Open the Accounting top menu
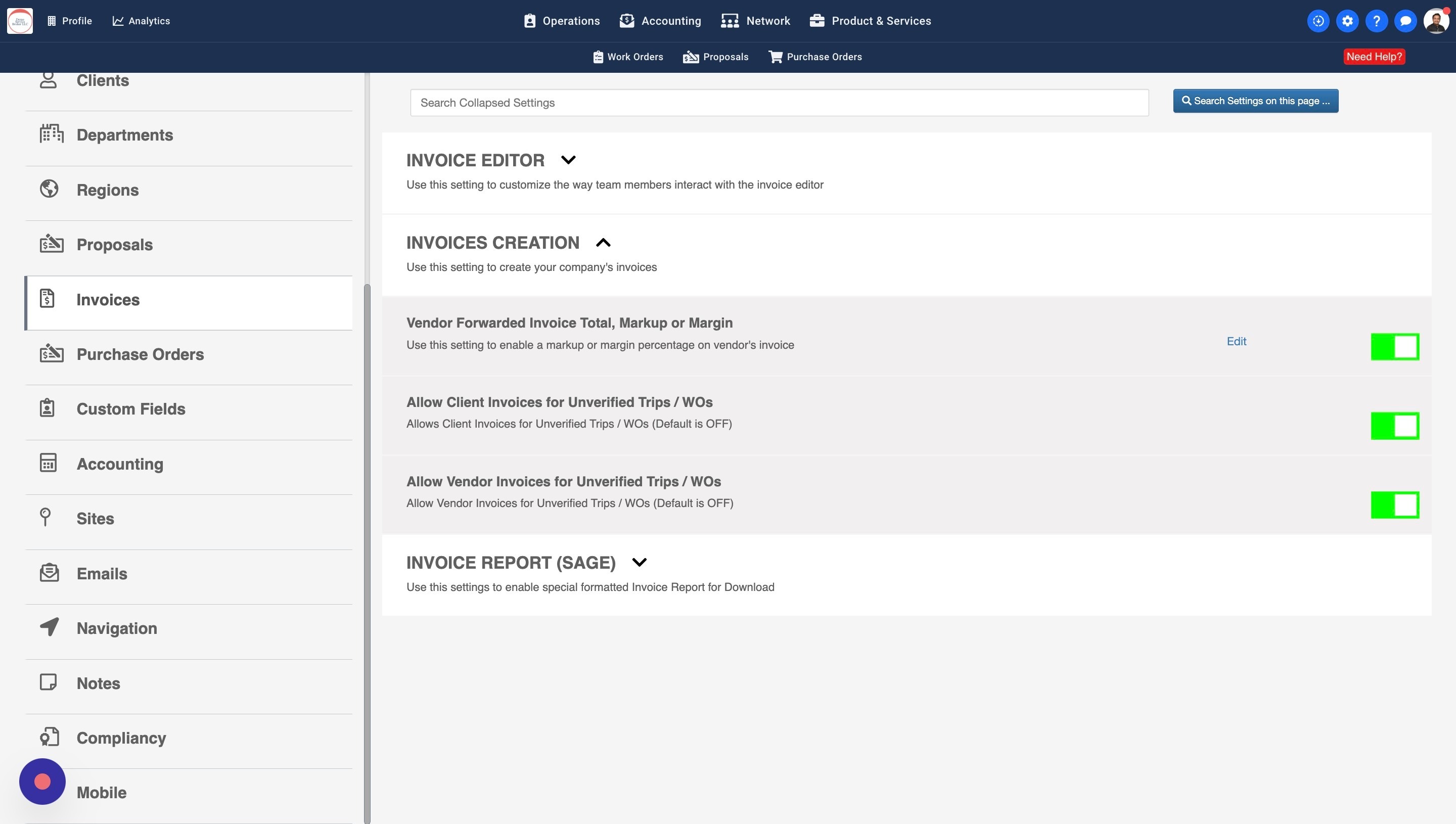This screenshot has height=824, width=1456. pos(660,21)
